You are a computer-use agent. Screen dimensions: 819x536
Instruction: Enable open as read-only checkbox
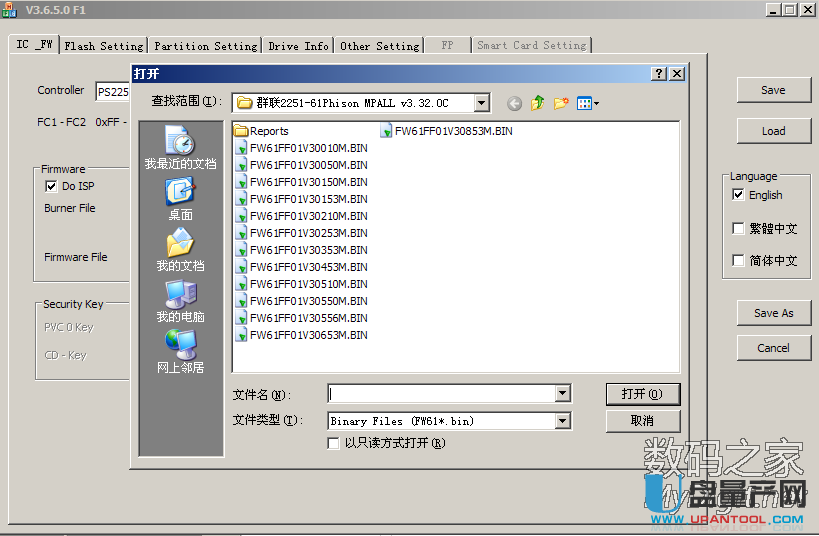pos(334,443)
